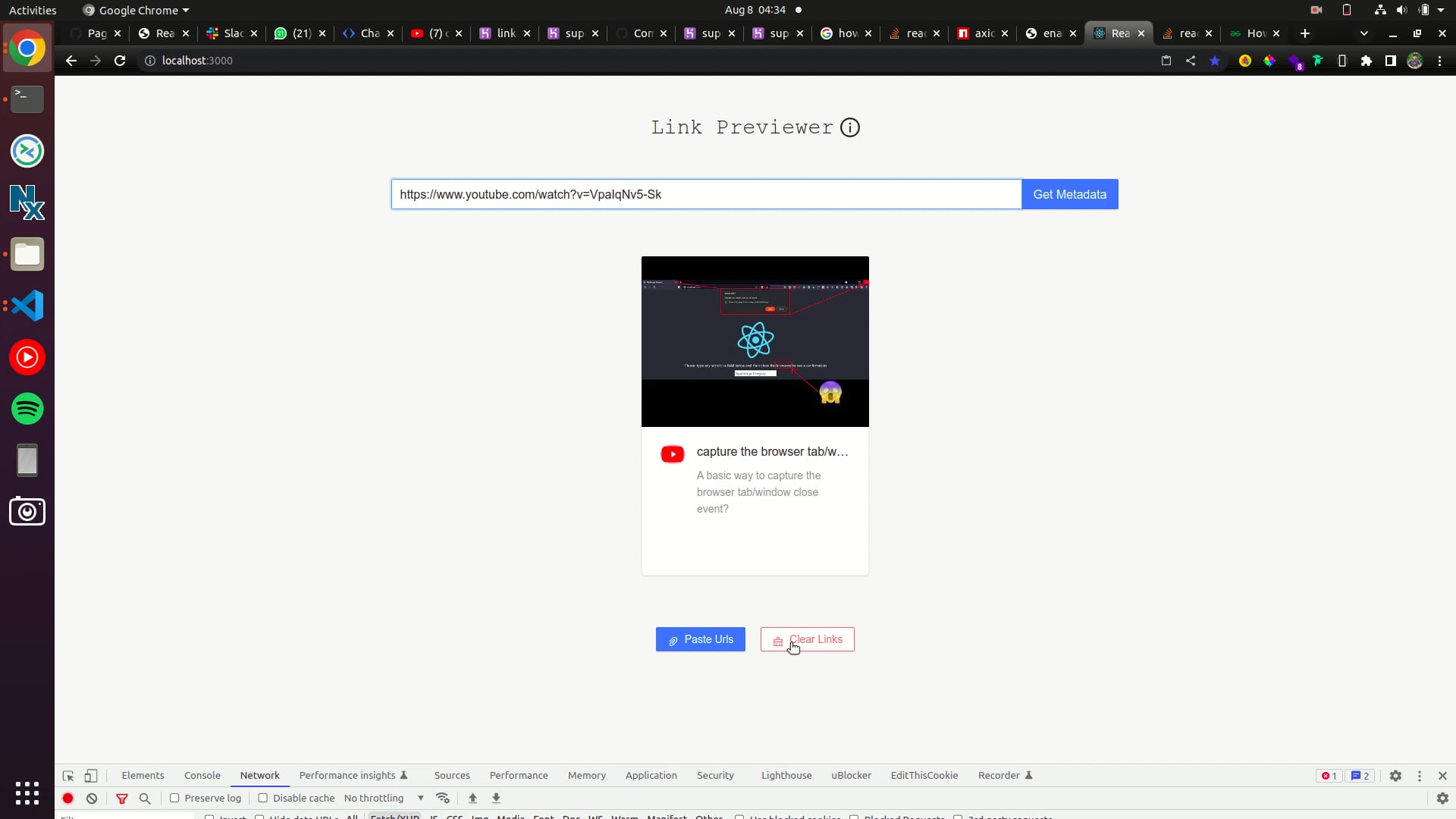Screen dimensions: 1456x819
Task: Open Terminal from the dock
Action: pos(27,99)
